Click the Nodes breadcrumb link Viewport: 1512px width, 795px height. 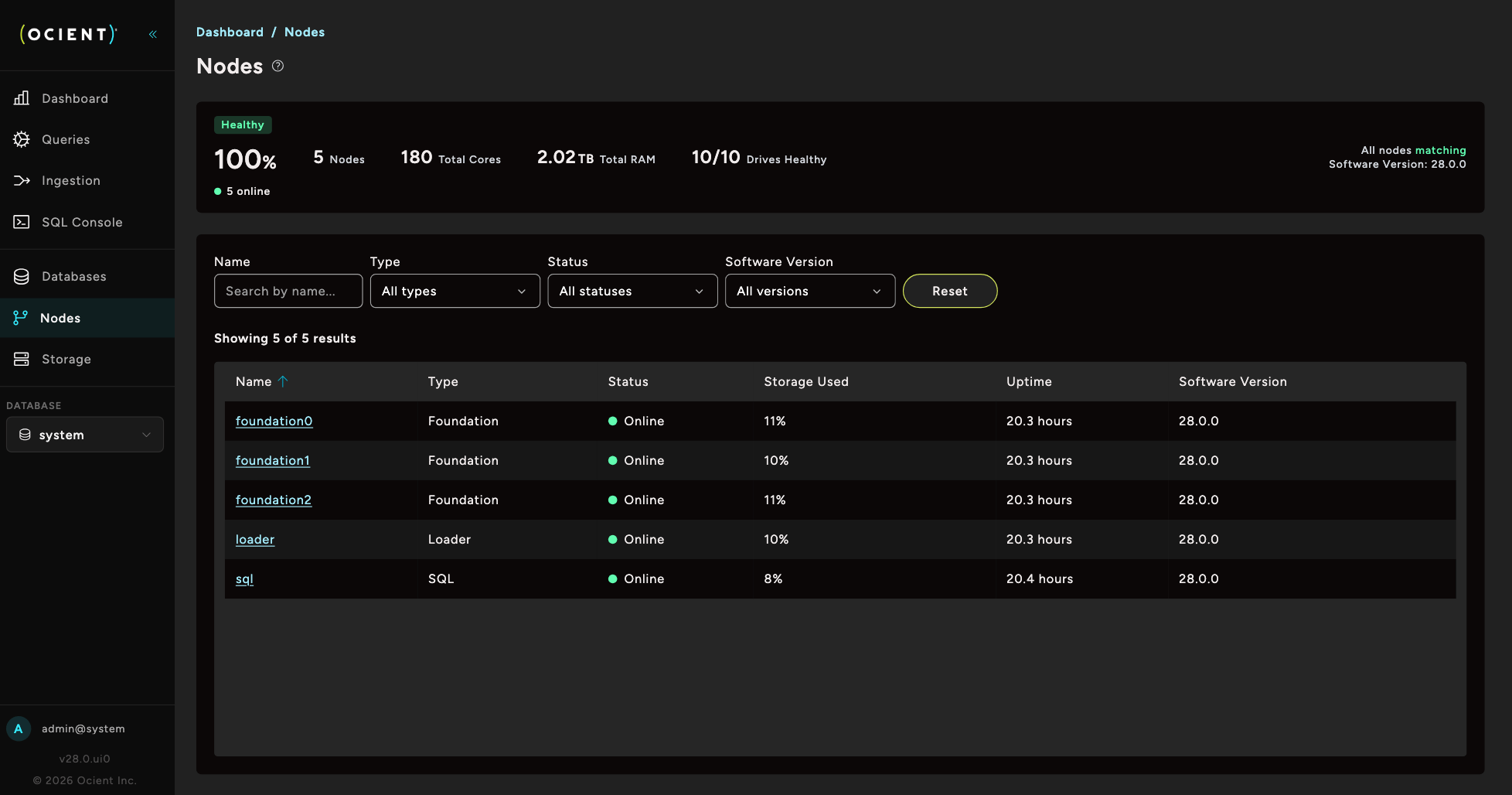point(305,32)
